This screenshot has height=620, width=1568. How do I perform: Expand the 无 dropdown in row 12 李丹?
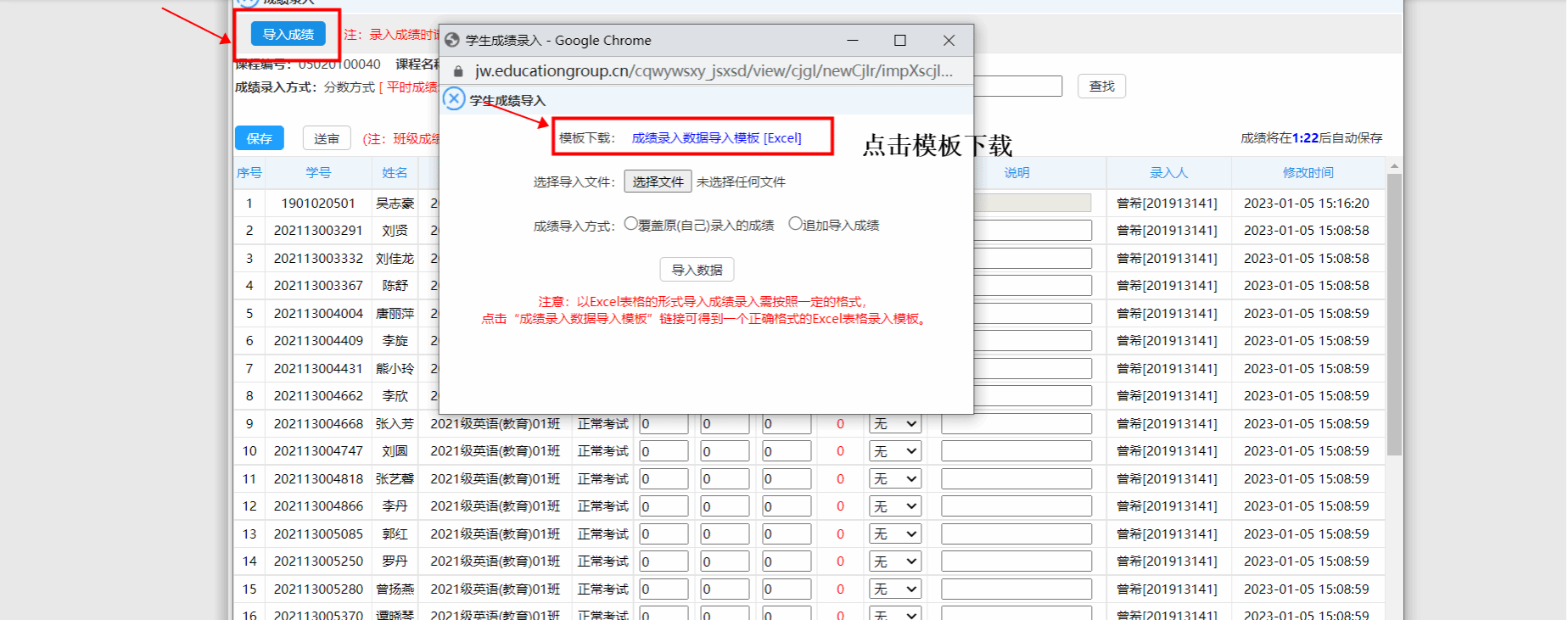tap(895, 506)
